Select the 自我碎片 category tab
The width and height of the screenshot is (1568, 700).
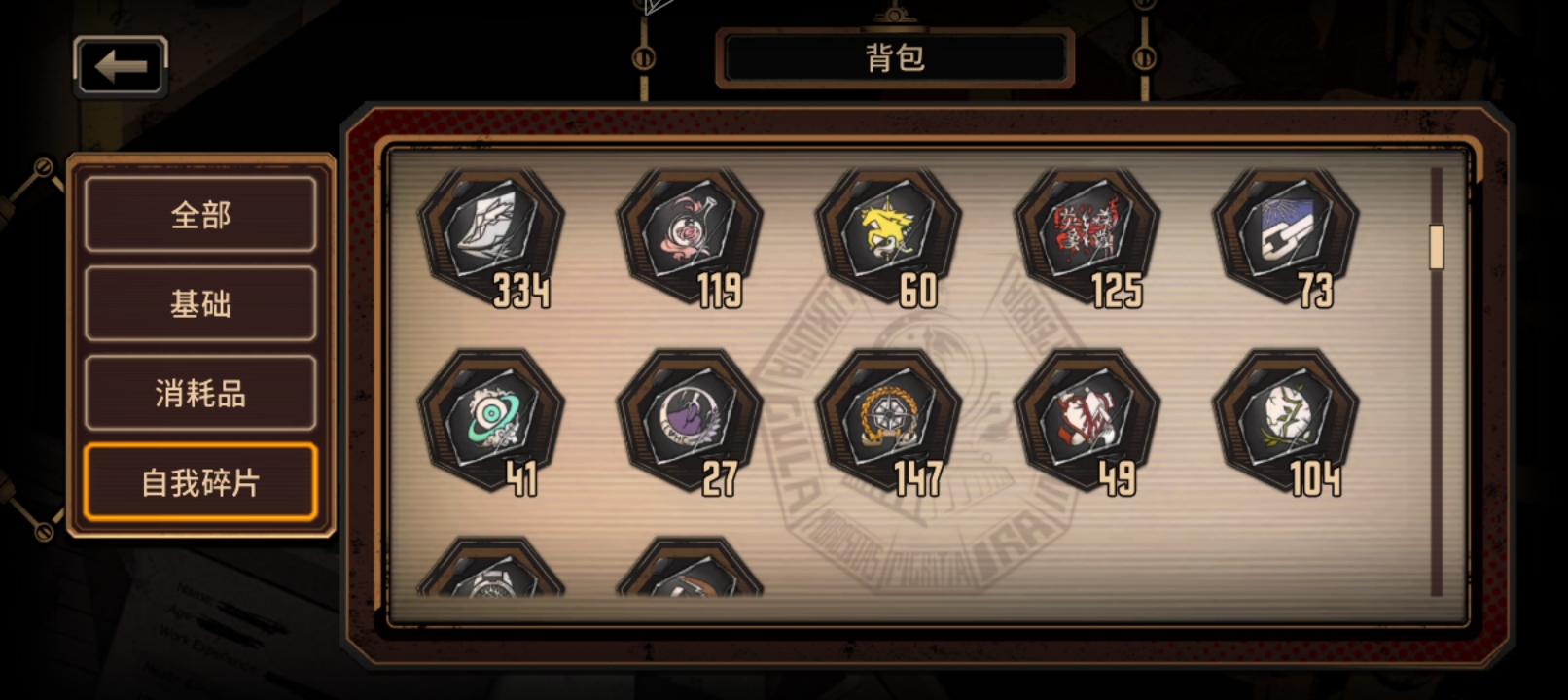200,483
